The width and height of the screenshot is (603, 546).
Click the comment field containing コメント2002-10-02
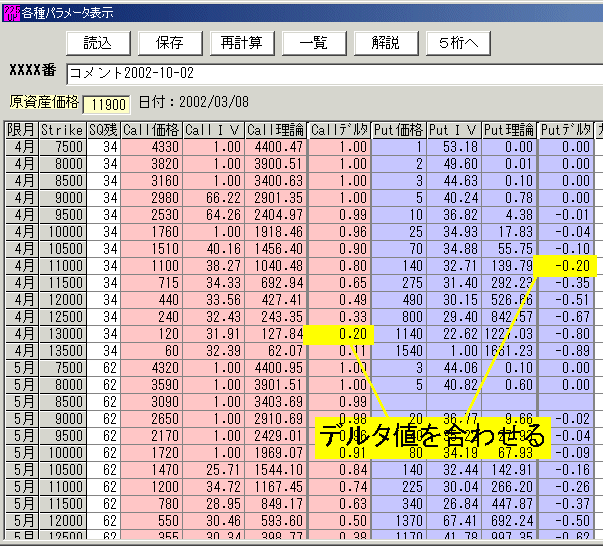coord(335,74)
